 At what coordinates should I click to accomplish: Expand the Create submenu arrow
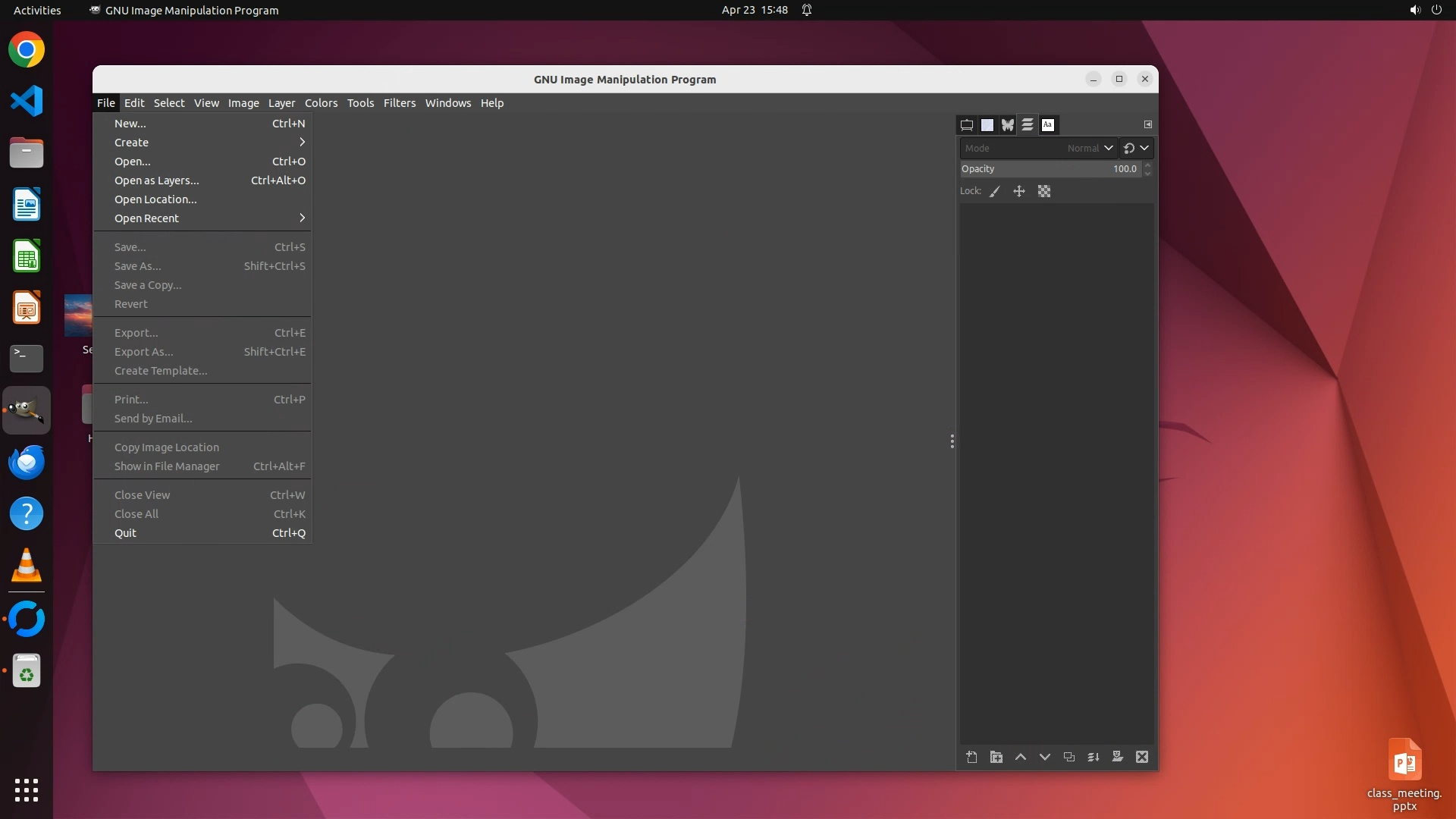pos(302,143)
